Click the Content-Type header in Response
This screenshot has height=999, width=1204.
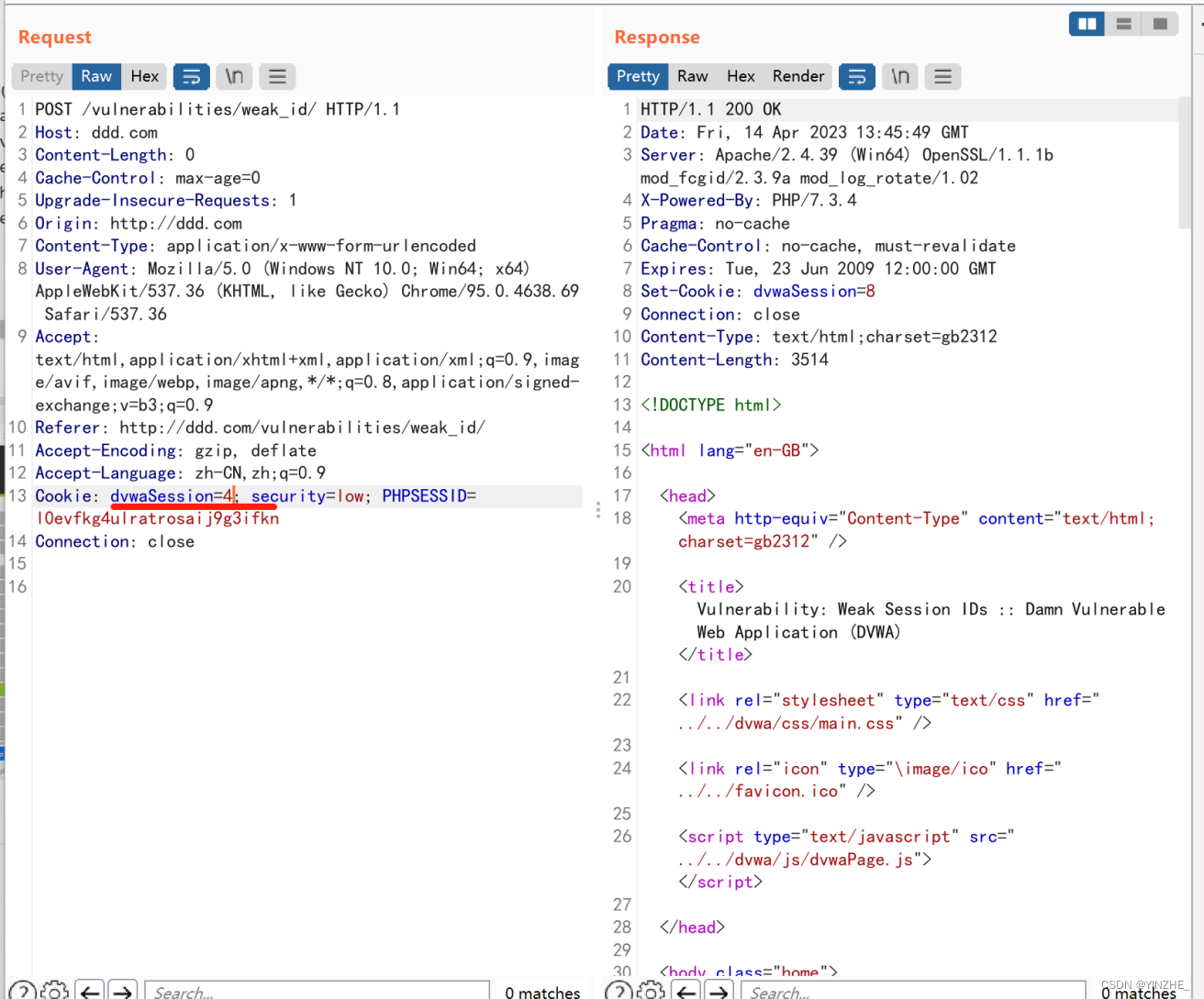(x=819, y=337)
